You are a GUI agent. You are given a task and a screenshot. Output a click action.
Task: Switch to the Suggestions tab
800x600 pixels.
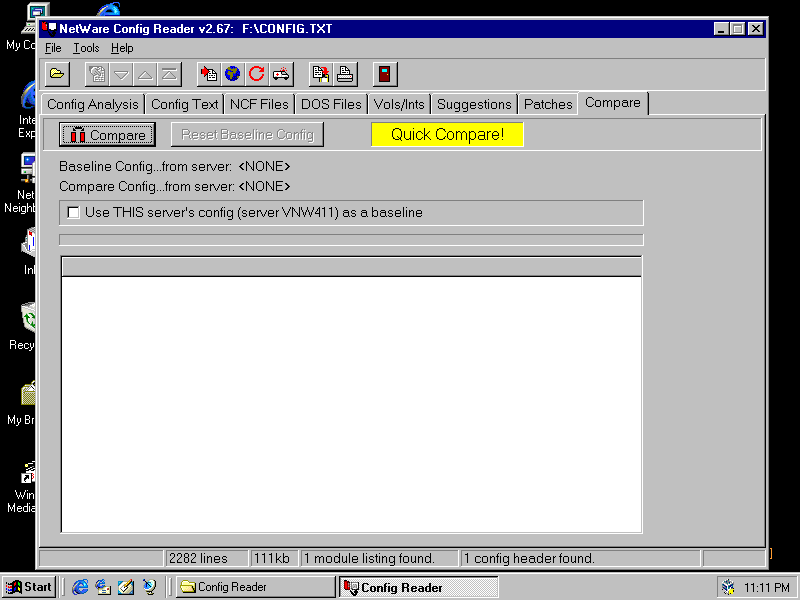(474, 104)
